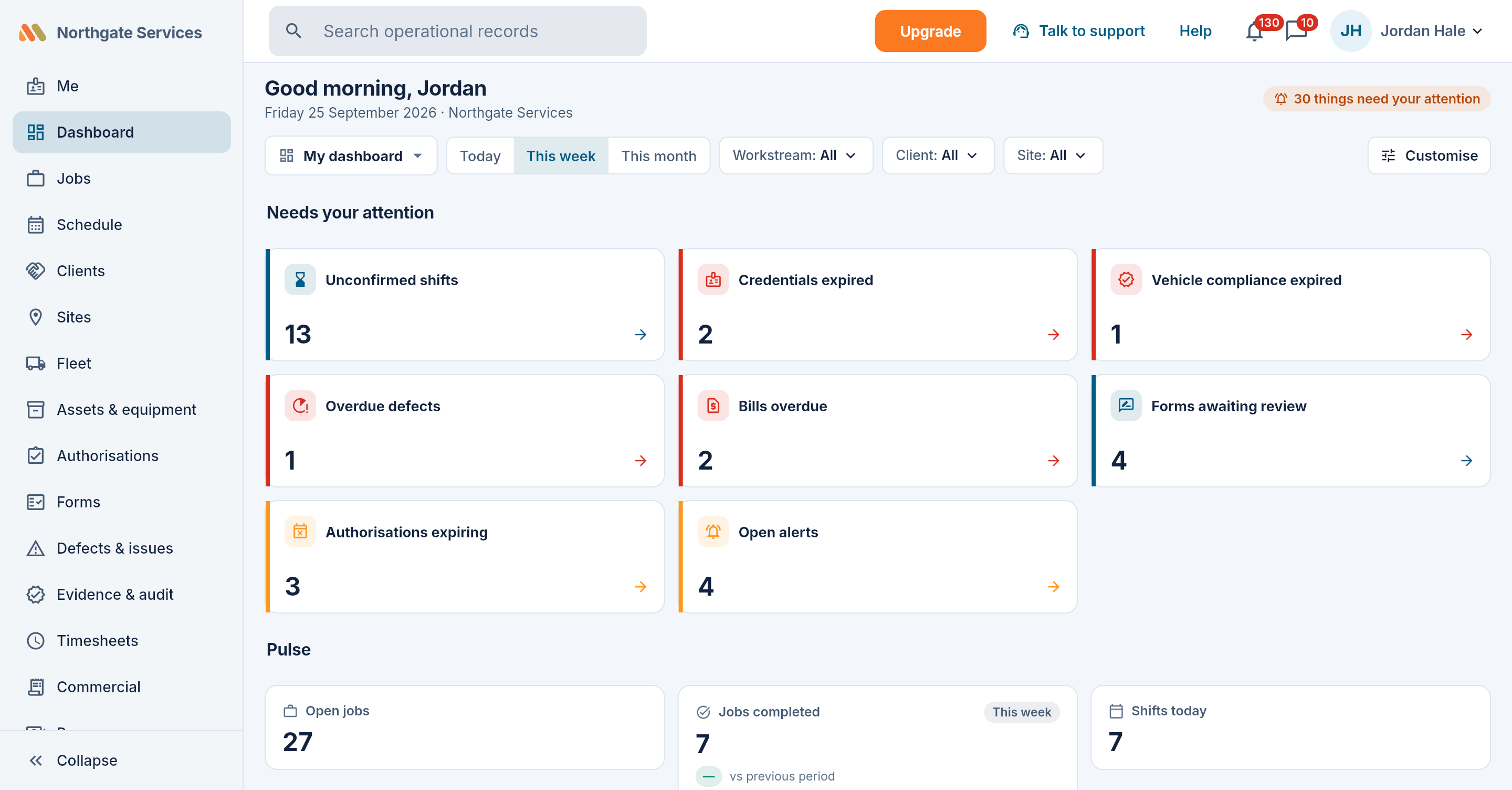The image size is (1512, 790).
Task: Select the This week time range
Action: pos(561,155)
